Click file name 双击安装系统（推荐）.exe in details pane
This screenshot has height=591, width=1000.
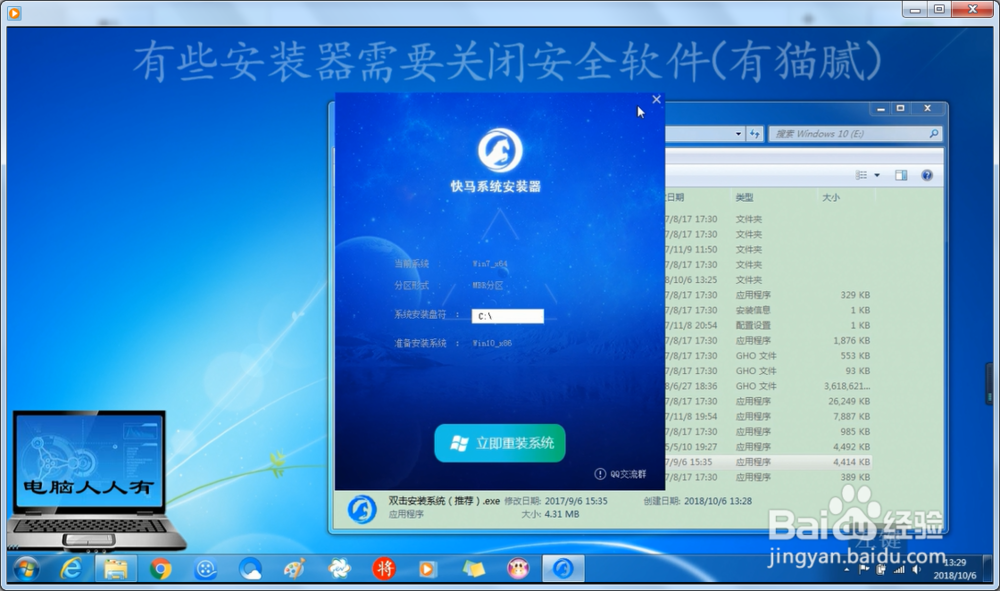point(444,501)
